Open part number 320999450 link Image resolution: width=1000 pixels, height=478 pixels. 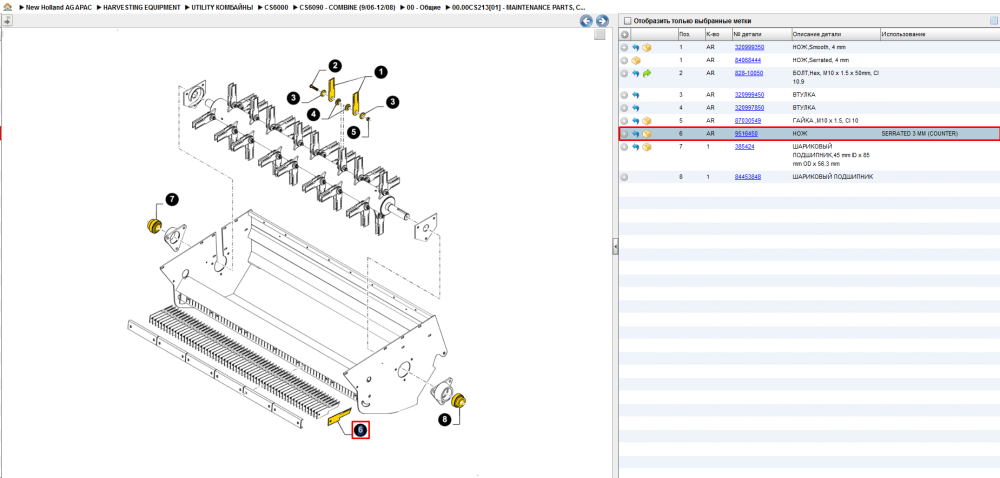[x=749, y=94]
